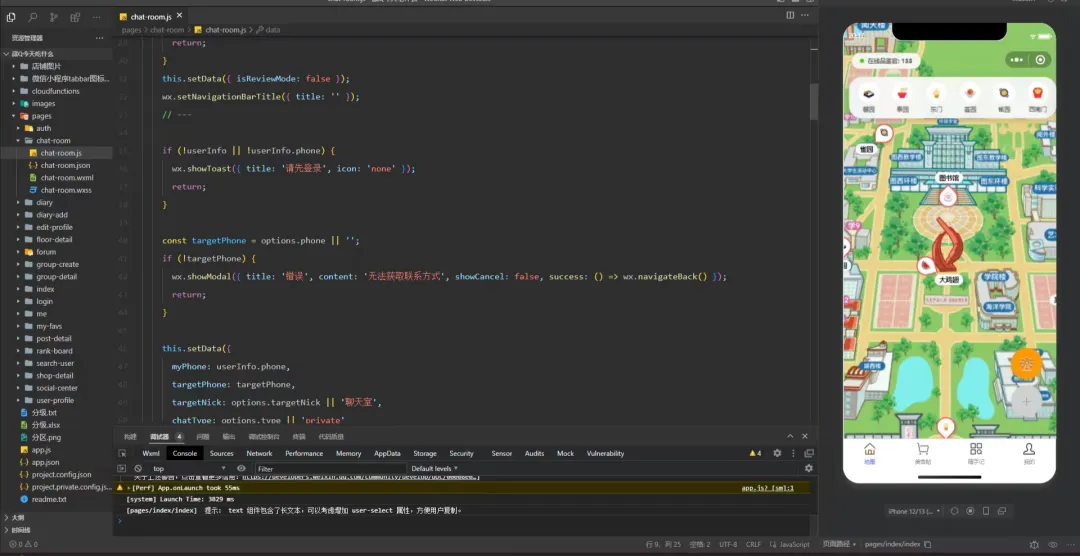The height and width of the screenshot is (556, 1080).
Task: Open the source control icon in activity bar
Action: tap(54, 17)
